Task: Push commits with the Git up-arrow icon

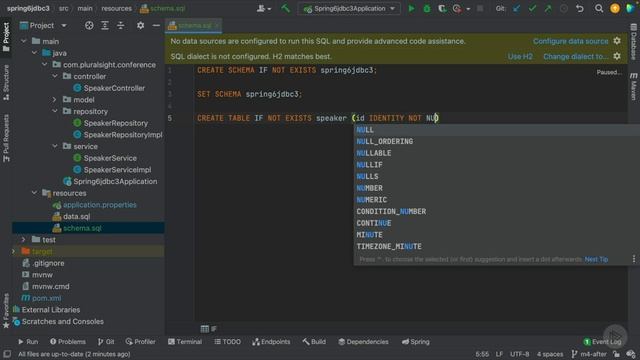Action: click(x=548, y=9)
